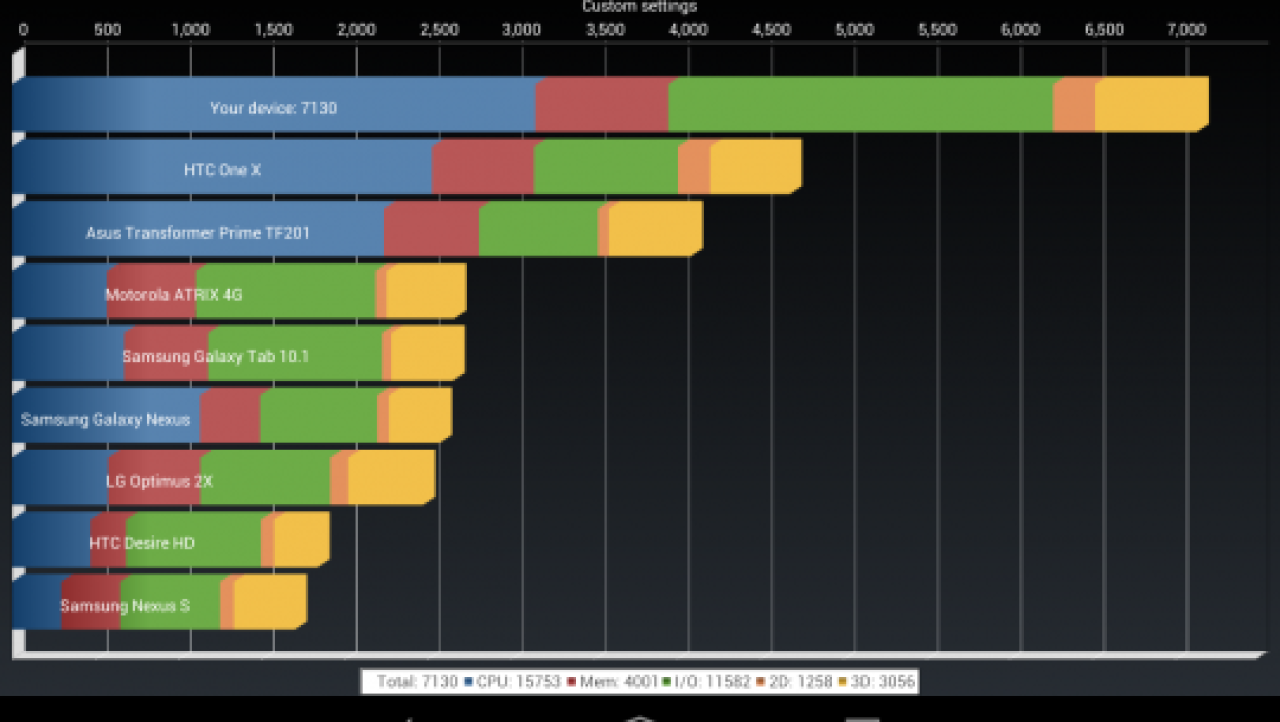The image size is (1280, 722).
Task: Click the "6,500" axis tick label
Action: [x=1103, y=30]
